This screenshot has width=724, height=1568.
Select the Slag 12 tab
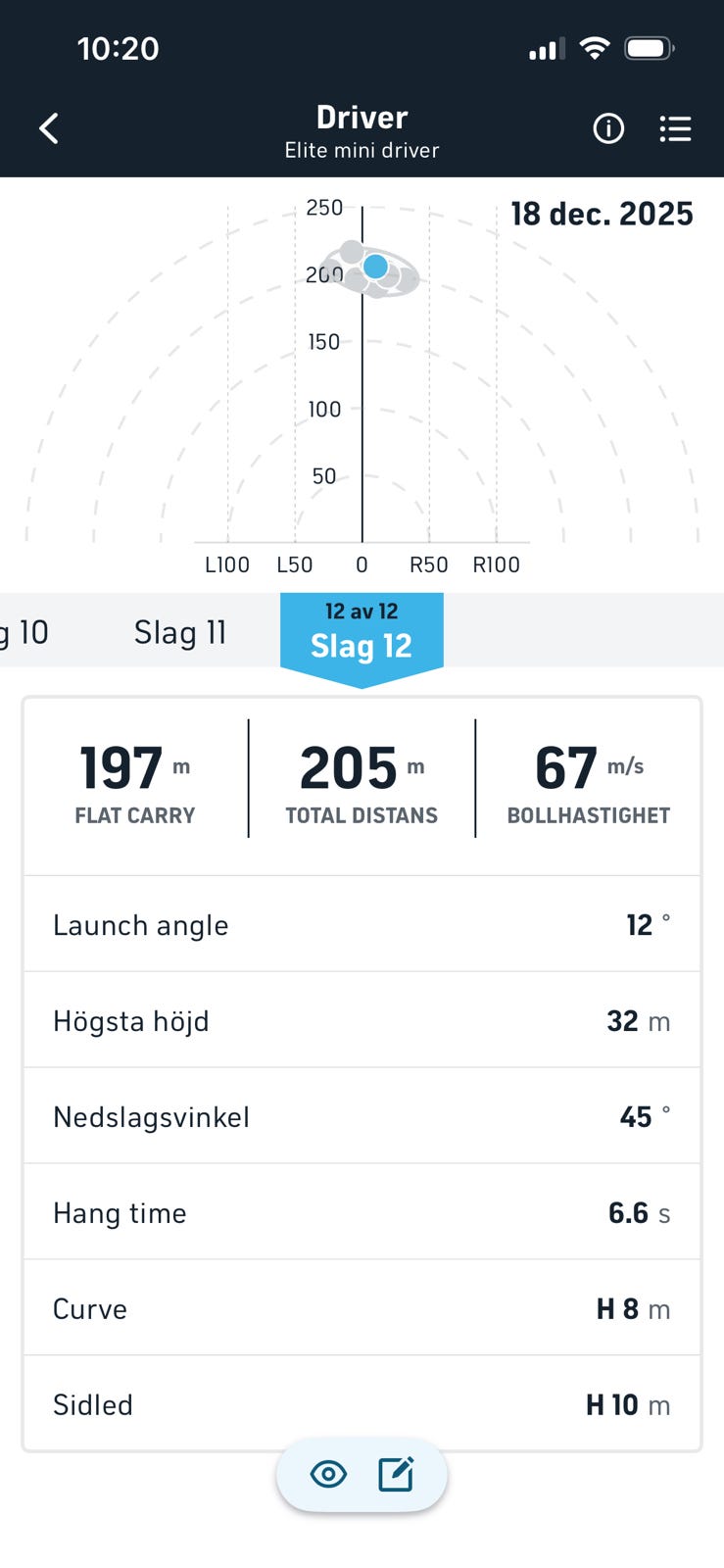tap(362, 635)
